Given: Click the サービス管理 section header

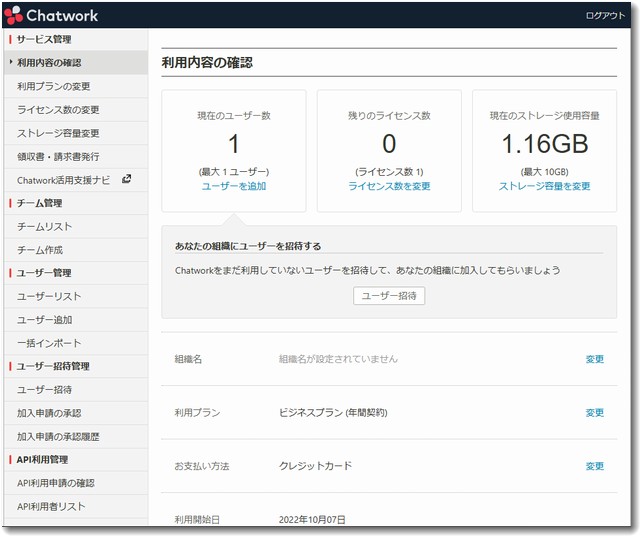Looking at the screenshot, I should (x=44, y=40).
